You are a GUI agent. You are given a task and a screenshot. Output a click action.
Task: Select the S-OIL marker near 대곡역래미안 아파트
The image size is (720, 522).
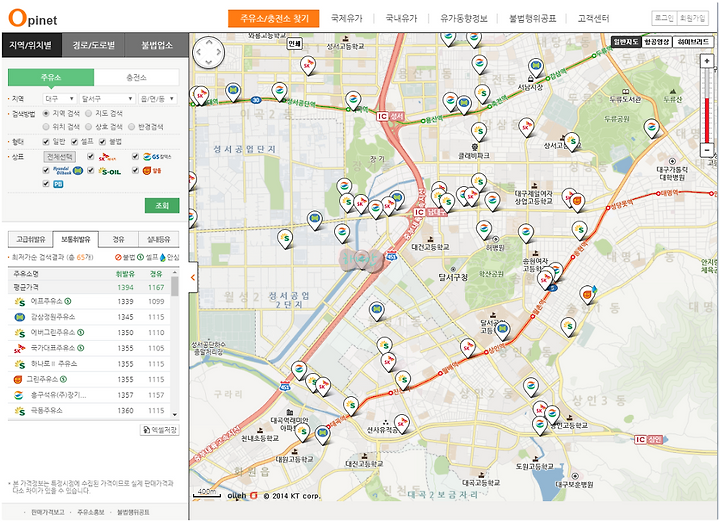302,432
